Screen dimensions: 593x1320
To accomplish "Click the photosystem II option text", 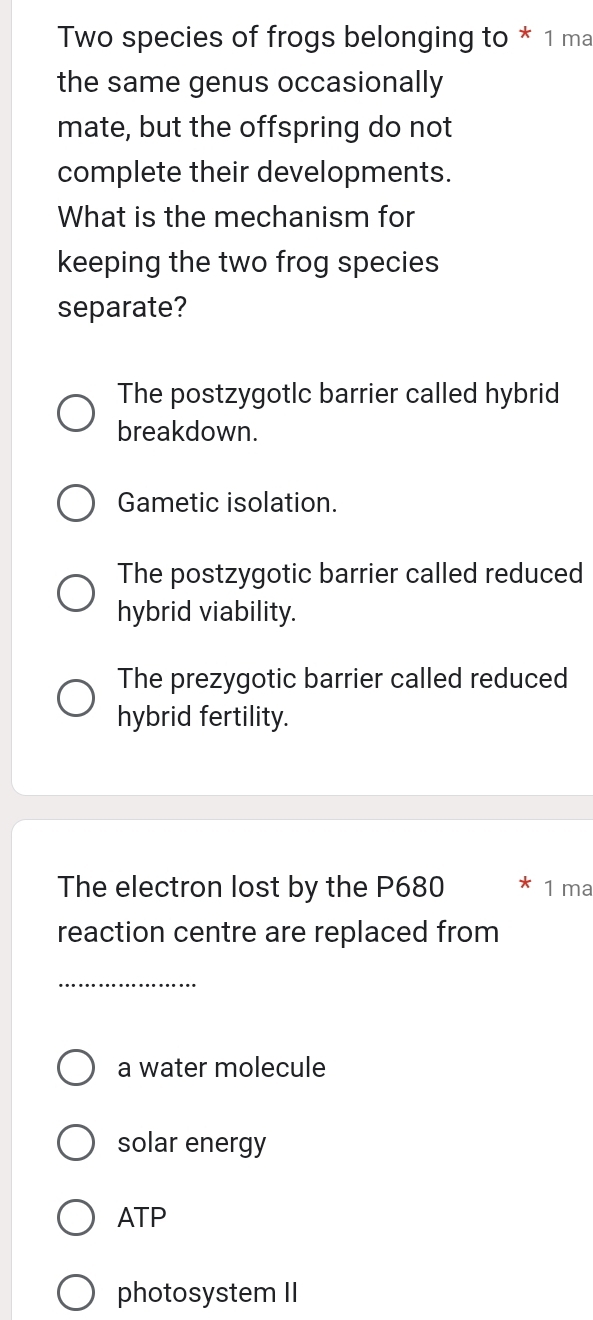I will coord(206,1292).
